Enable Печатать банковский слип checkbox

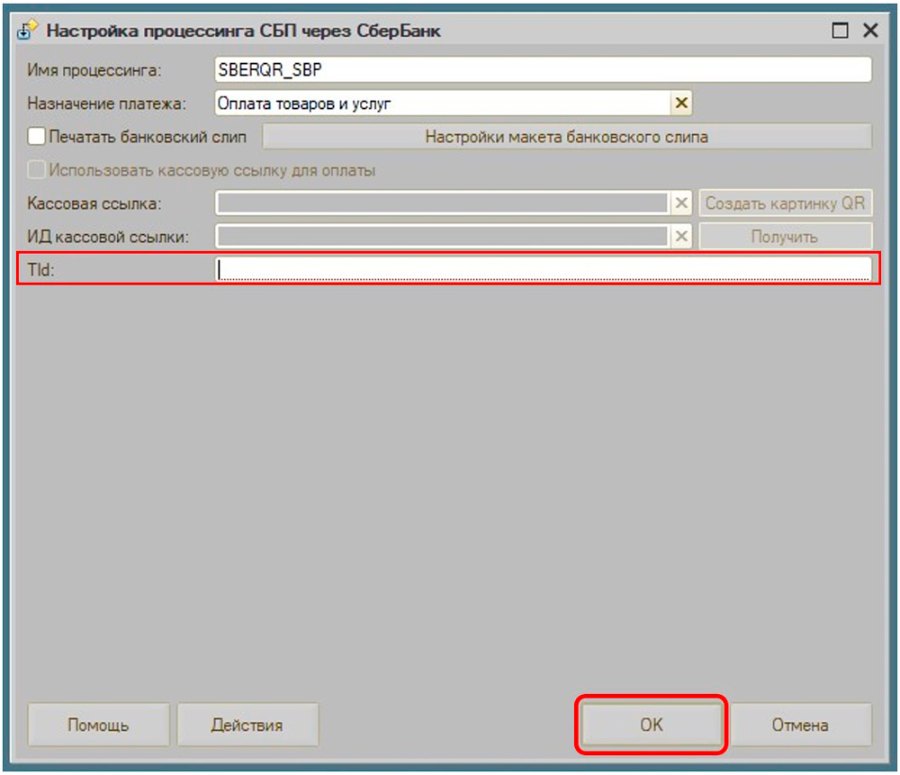pyautogui.click(x=36, y=137)
